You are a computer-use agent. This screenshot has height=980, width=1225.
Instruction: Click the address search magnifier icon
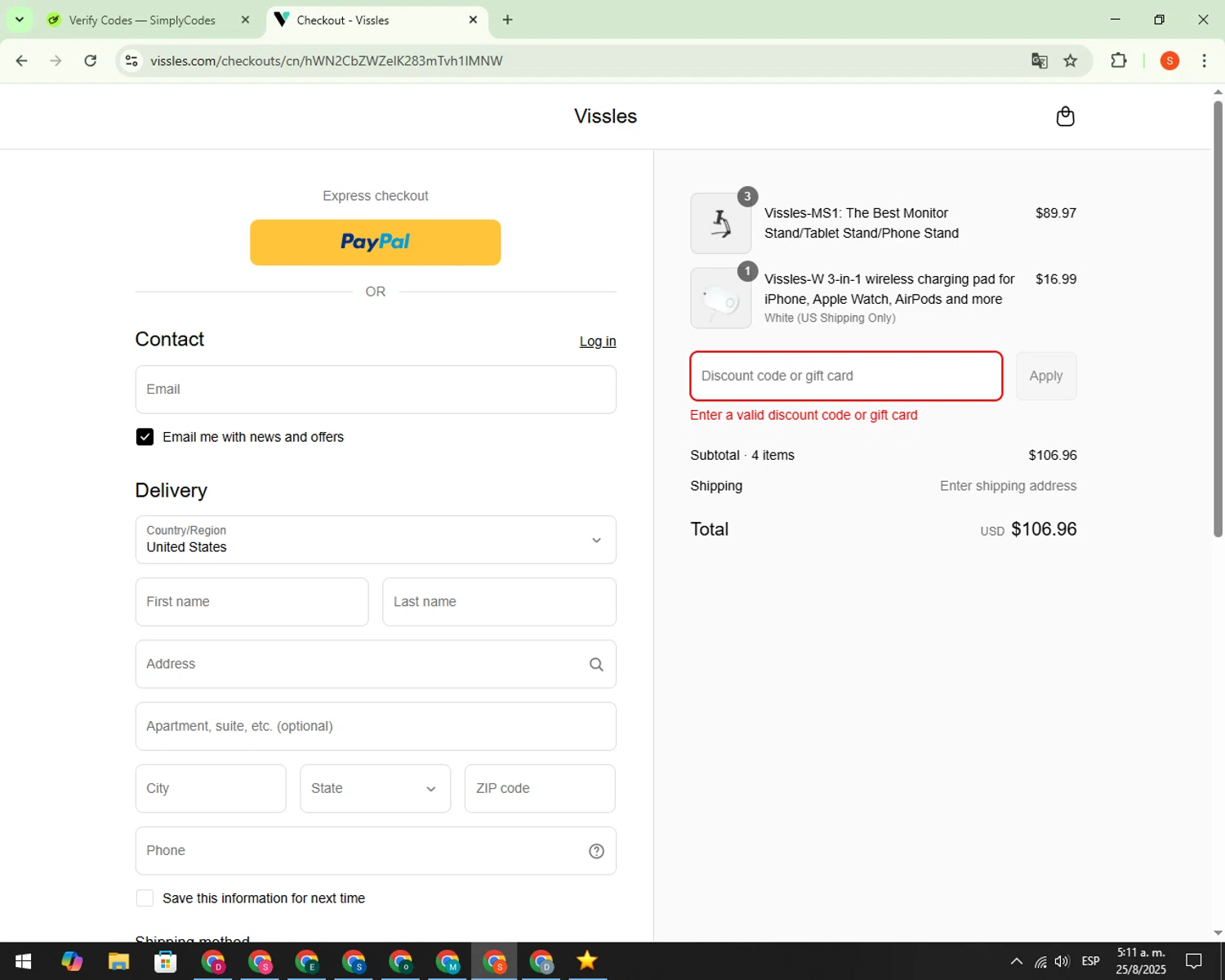click(596, 665)
